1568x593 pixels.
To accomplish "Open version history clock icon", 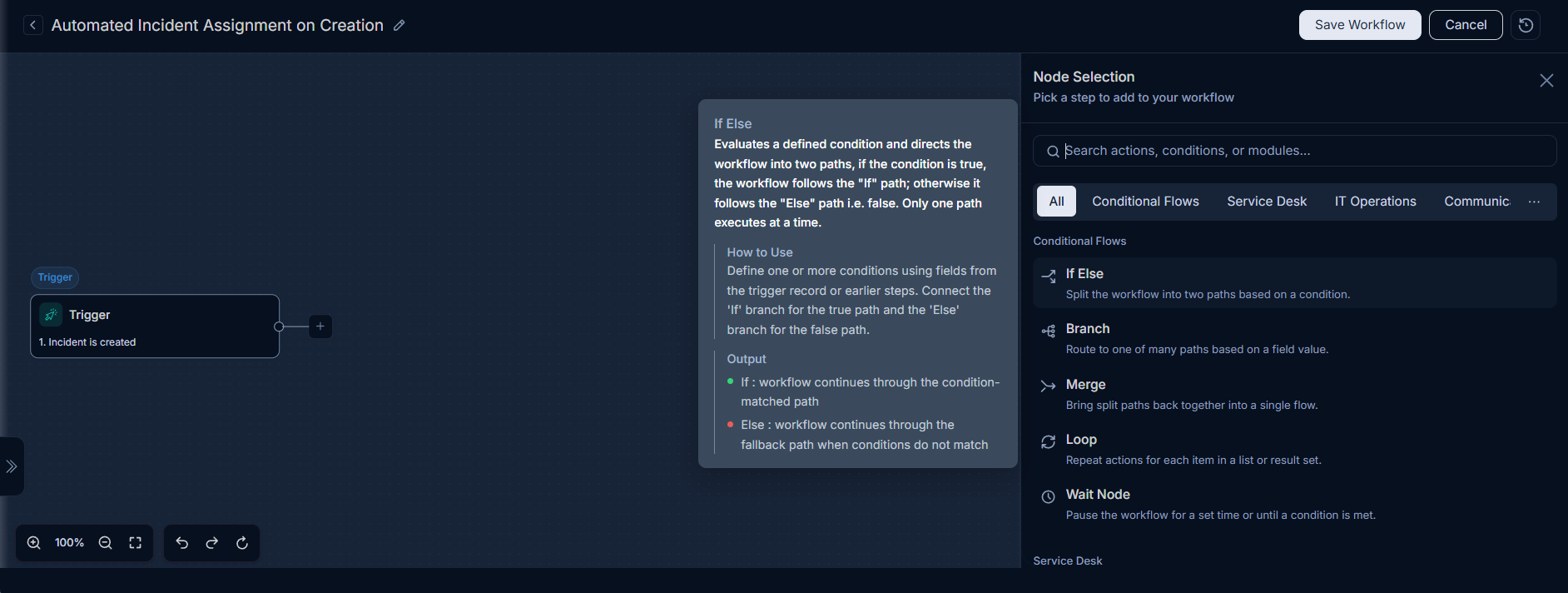I will [x=1526, y=25].
